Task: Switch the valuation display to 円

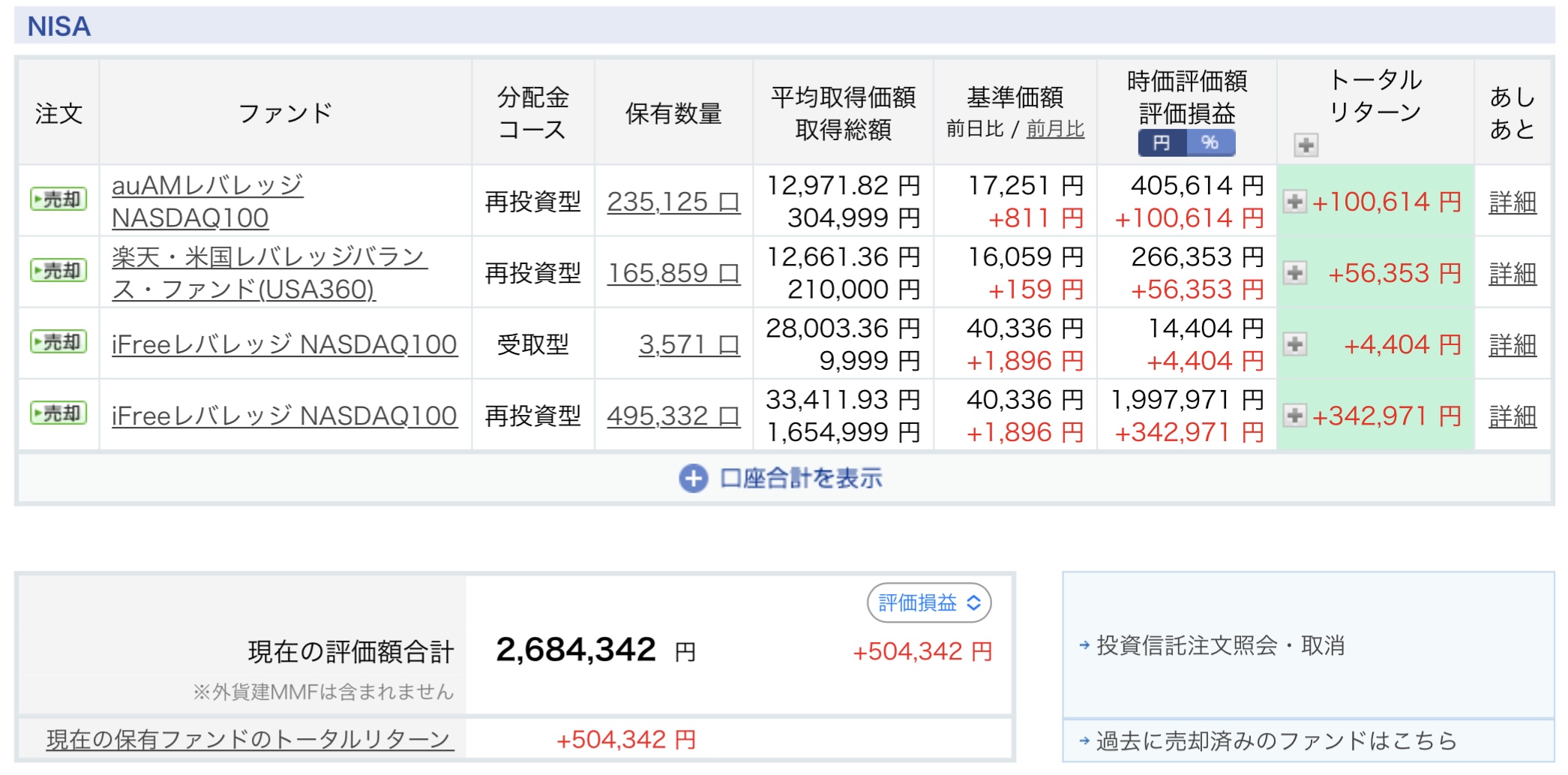Action: click(1162, 143)
